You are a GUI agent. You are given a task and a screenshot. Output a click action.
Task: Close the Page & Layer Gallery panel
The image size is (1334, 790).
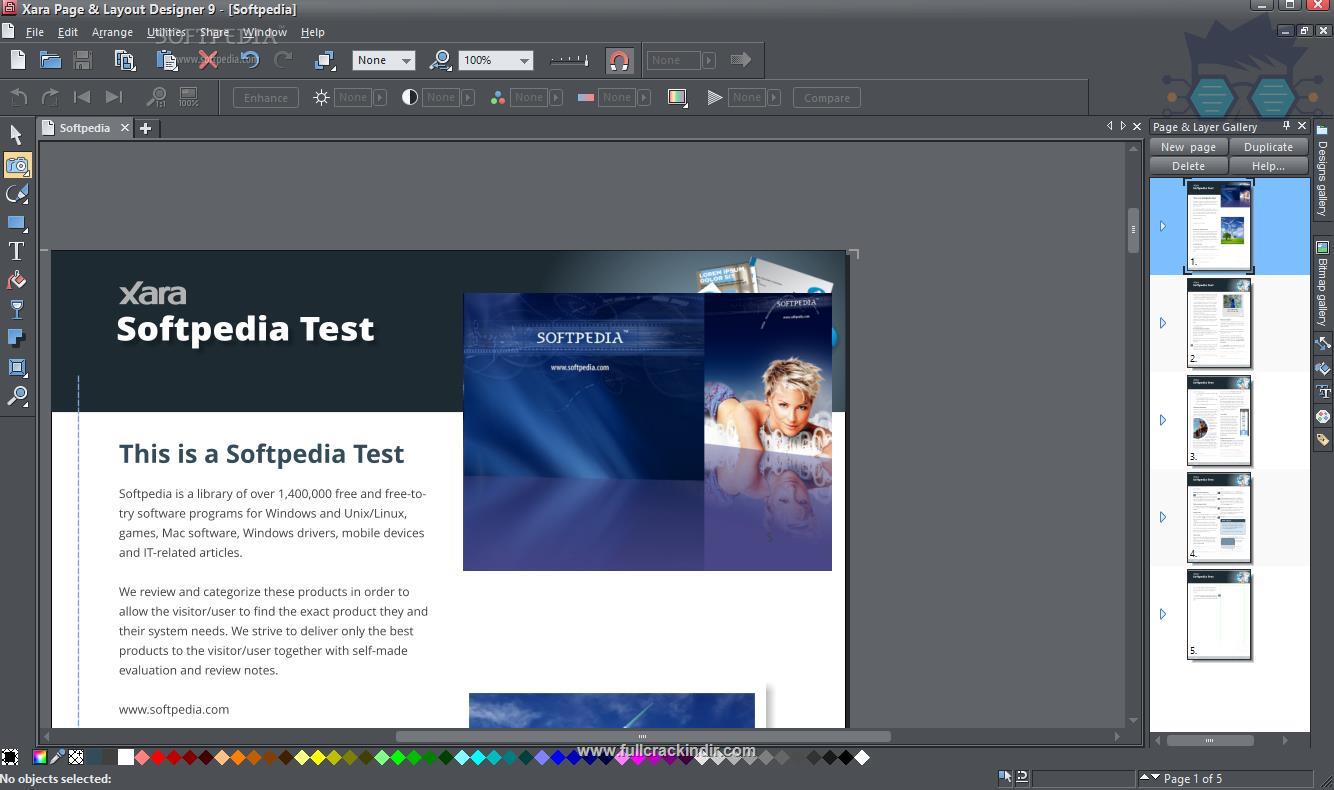tap(1301, 126)
